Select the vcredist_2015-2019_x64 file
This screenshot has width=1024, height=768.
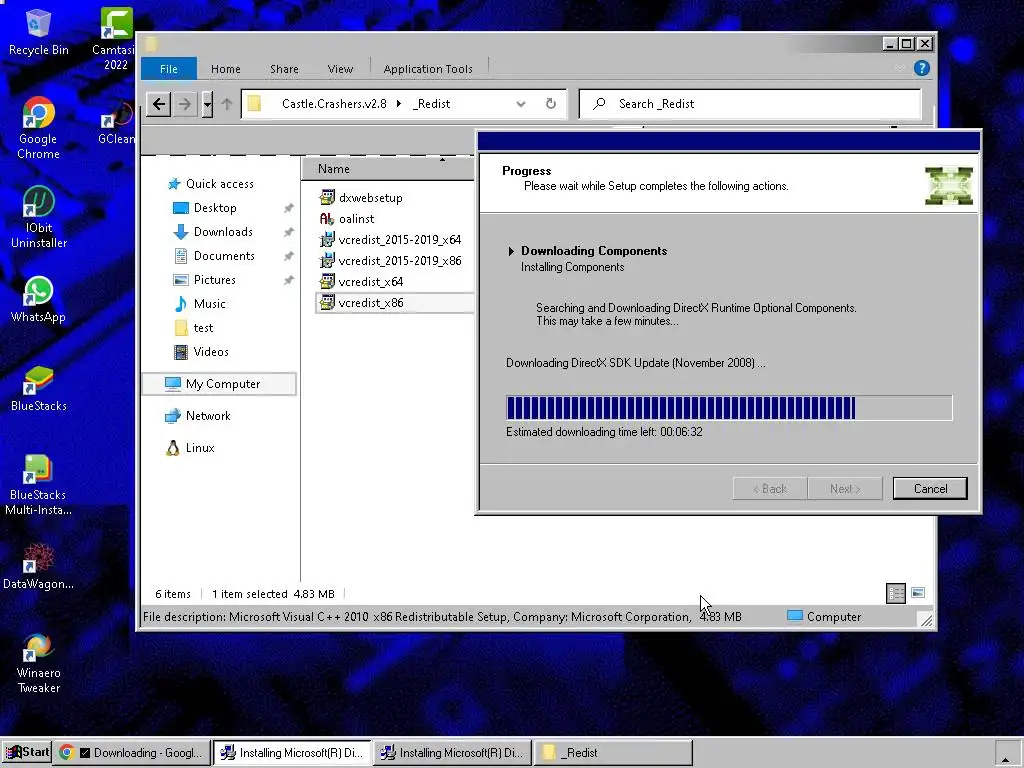(x=390, y=240)
